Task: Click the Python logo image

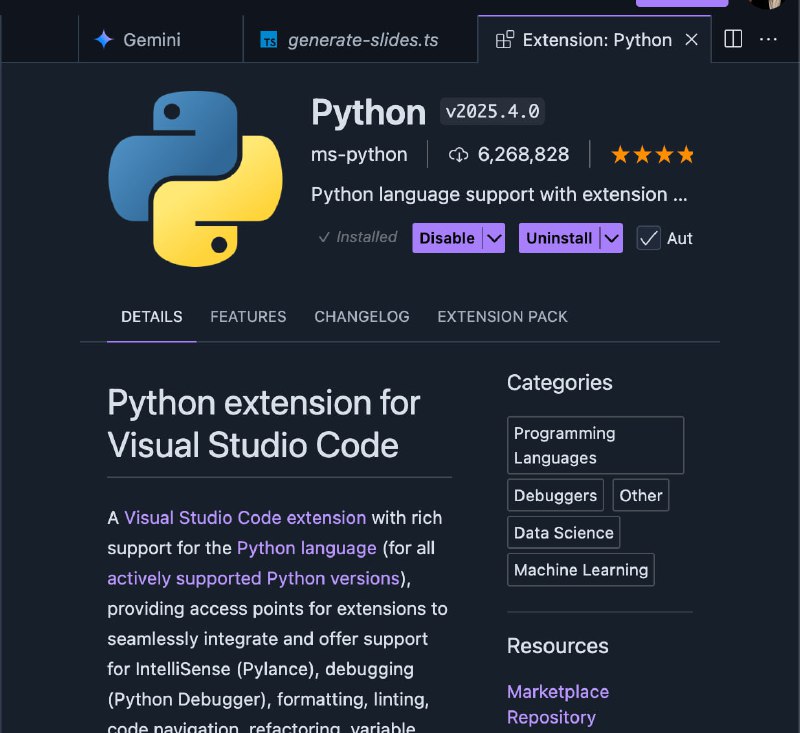Action: 195,179
